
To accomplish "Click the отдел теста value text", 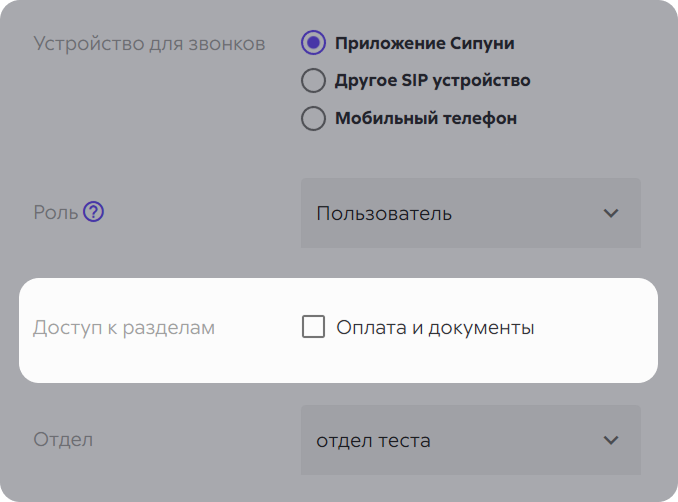I will pos(373,440).
